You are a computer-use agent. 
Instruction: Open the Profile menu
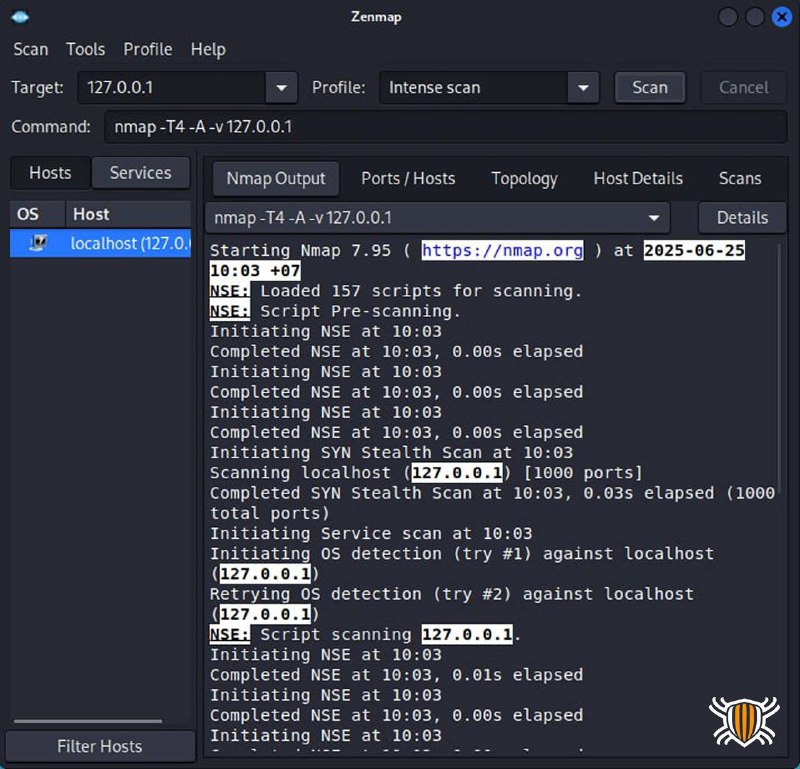click(147, 49)
